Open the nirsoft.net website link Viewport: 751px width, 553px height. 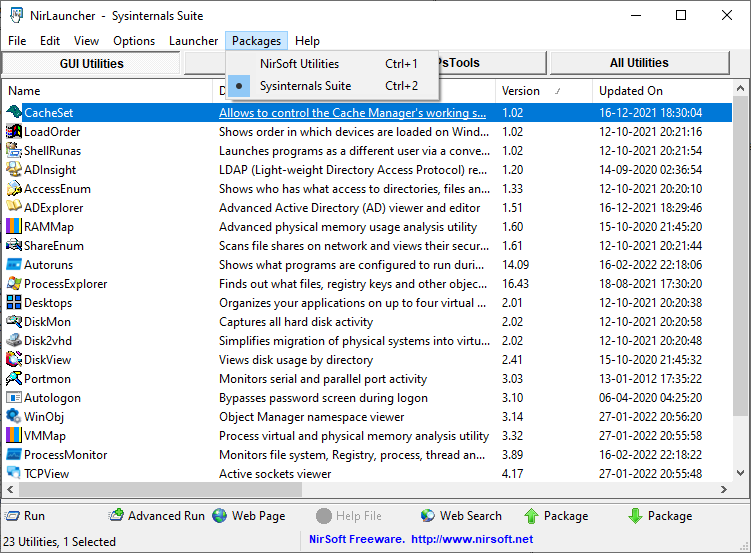pos(472,539)
